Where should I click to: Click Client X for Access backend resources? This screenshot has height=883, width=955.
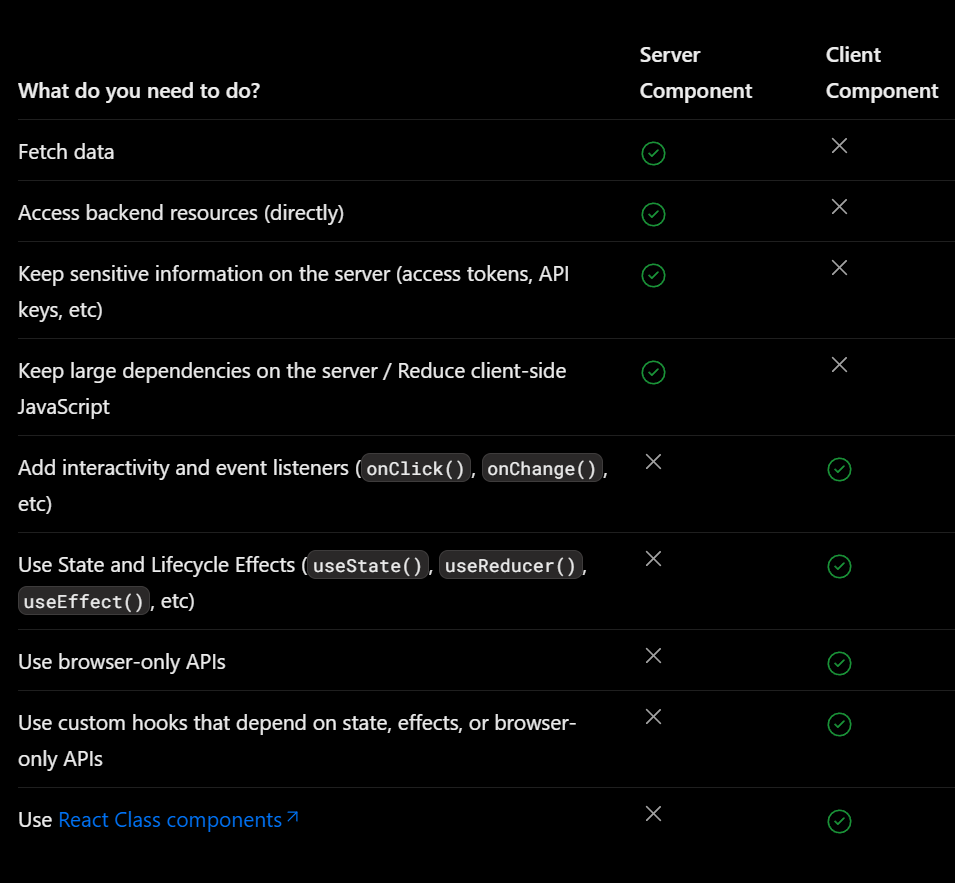point(839,207)
